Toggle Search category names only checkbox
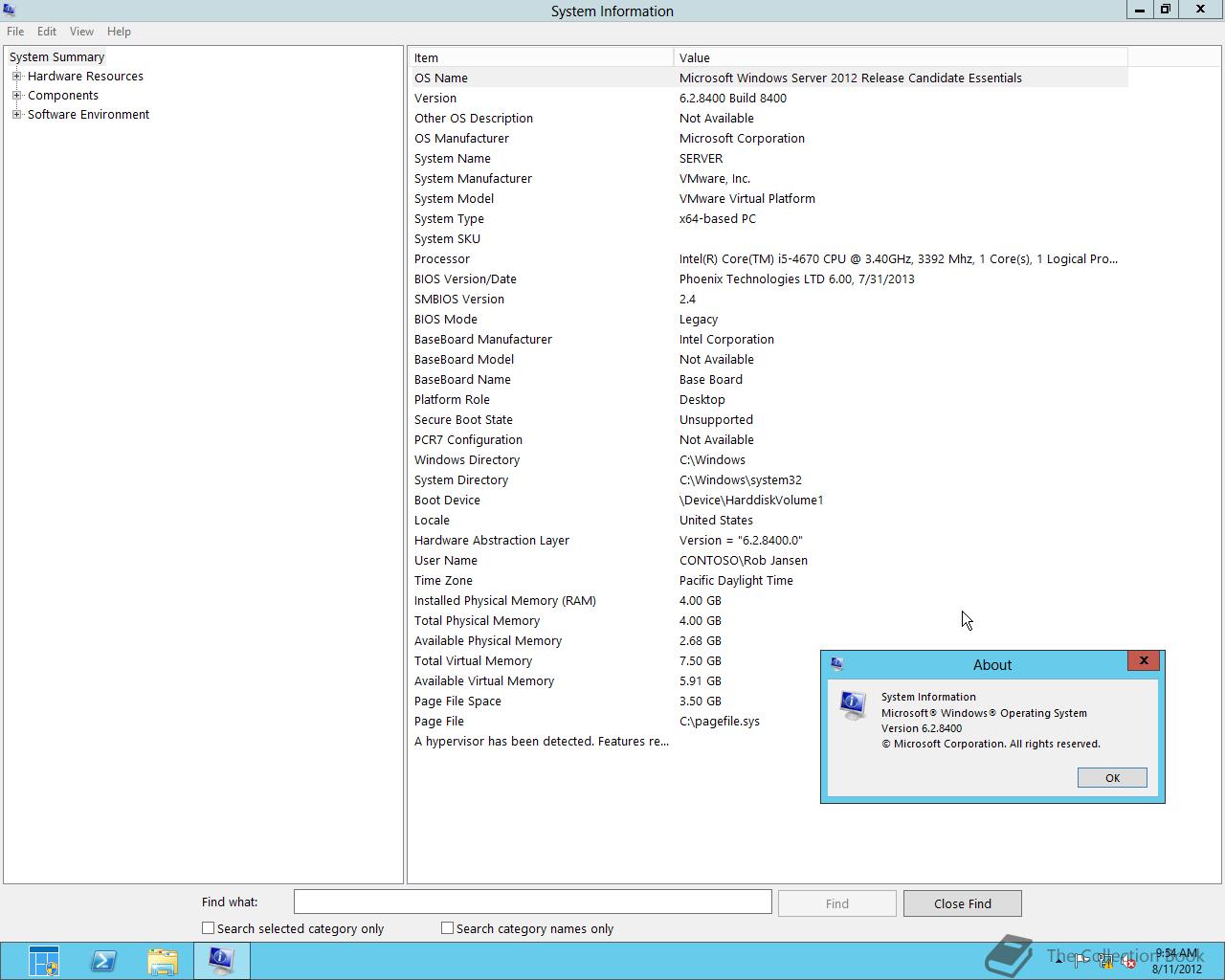This screenshot has height=980, width=1225. pos(447,928)
